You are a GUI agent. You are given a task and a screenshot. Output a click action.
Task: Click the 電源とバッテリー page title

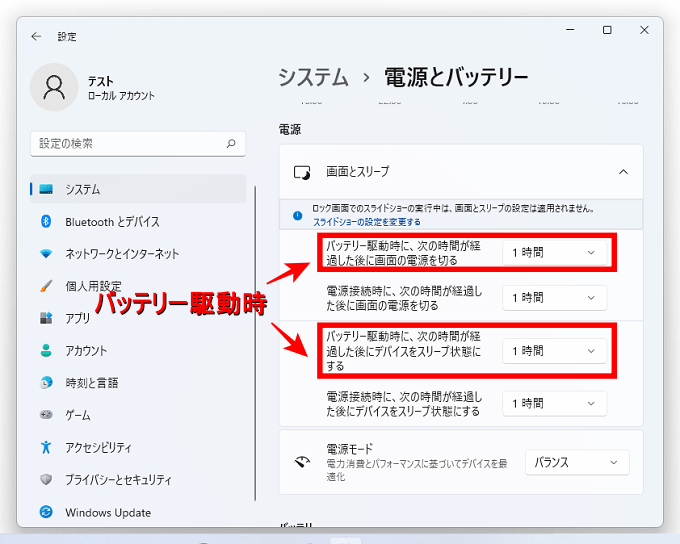(x=456, y=78)
